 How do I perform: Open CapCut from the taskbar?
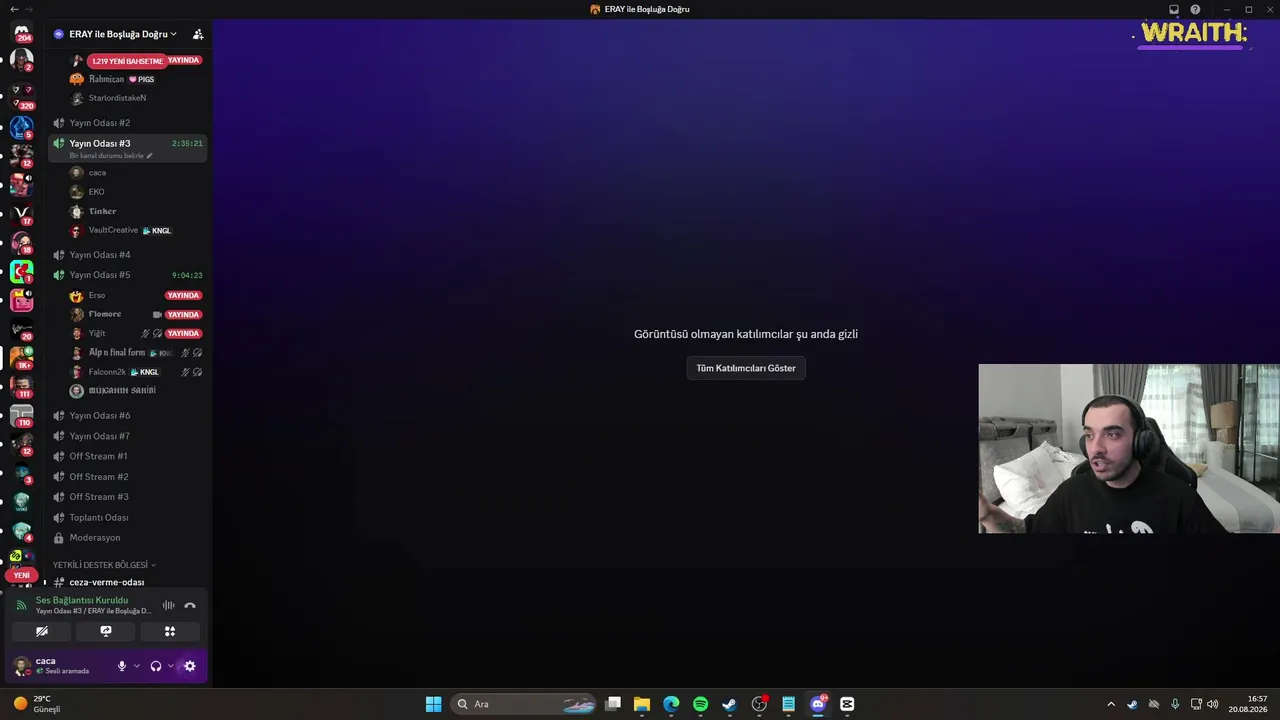click(x=847, y=704)
